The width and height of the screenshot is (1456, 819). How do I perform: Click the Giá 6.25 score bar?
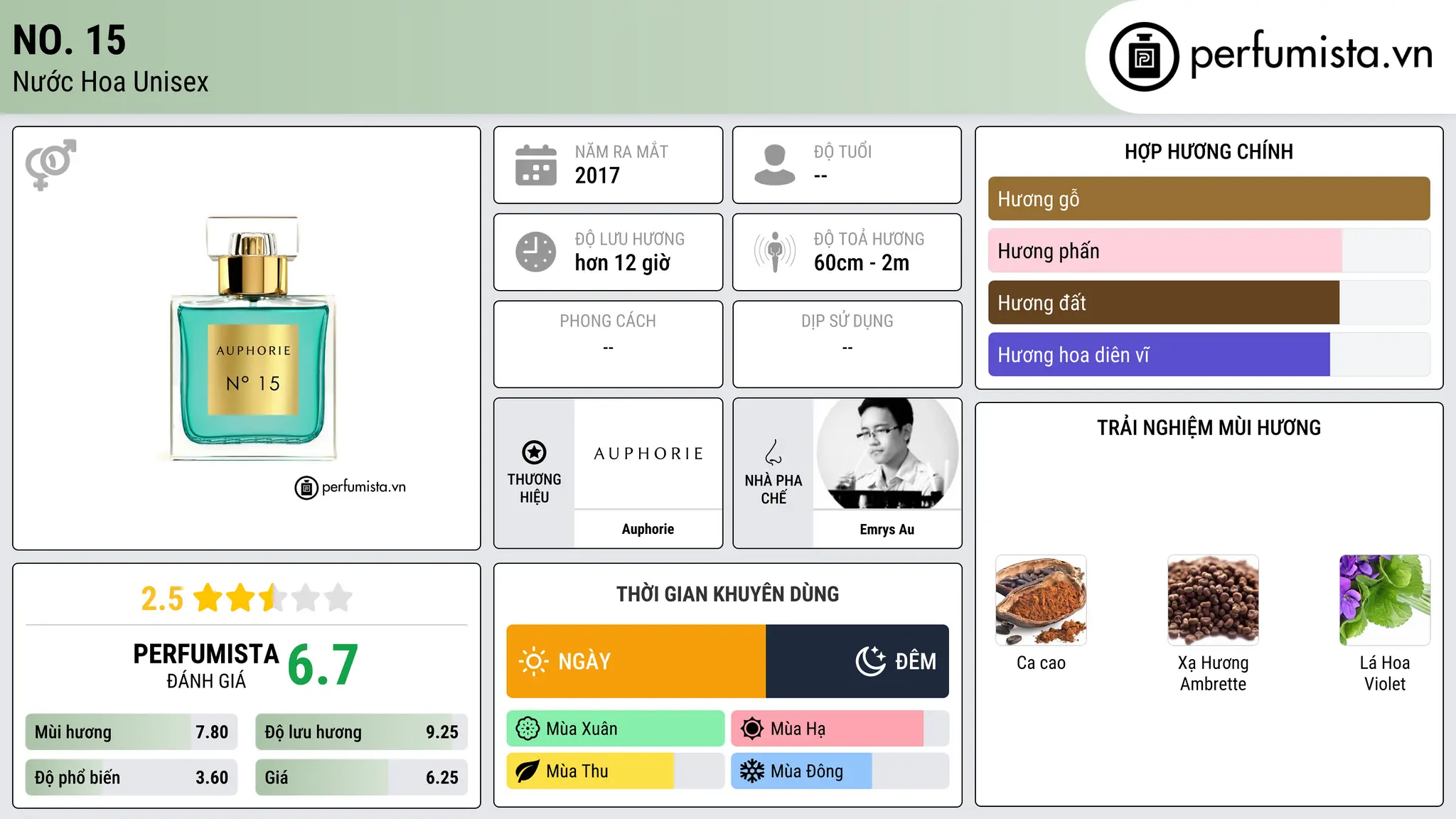[361, 778]
